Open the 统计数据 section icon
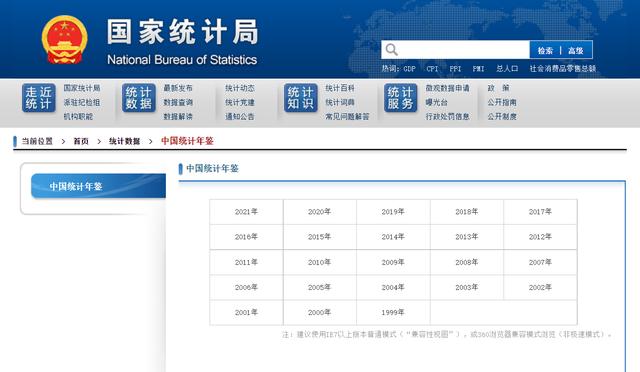 coord(139,98)
